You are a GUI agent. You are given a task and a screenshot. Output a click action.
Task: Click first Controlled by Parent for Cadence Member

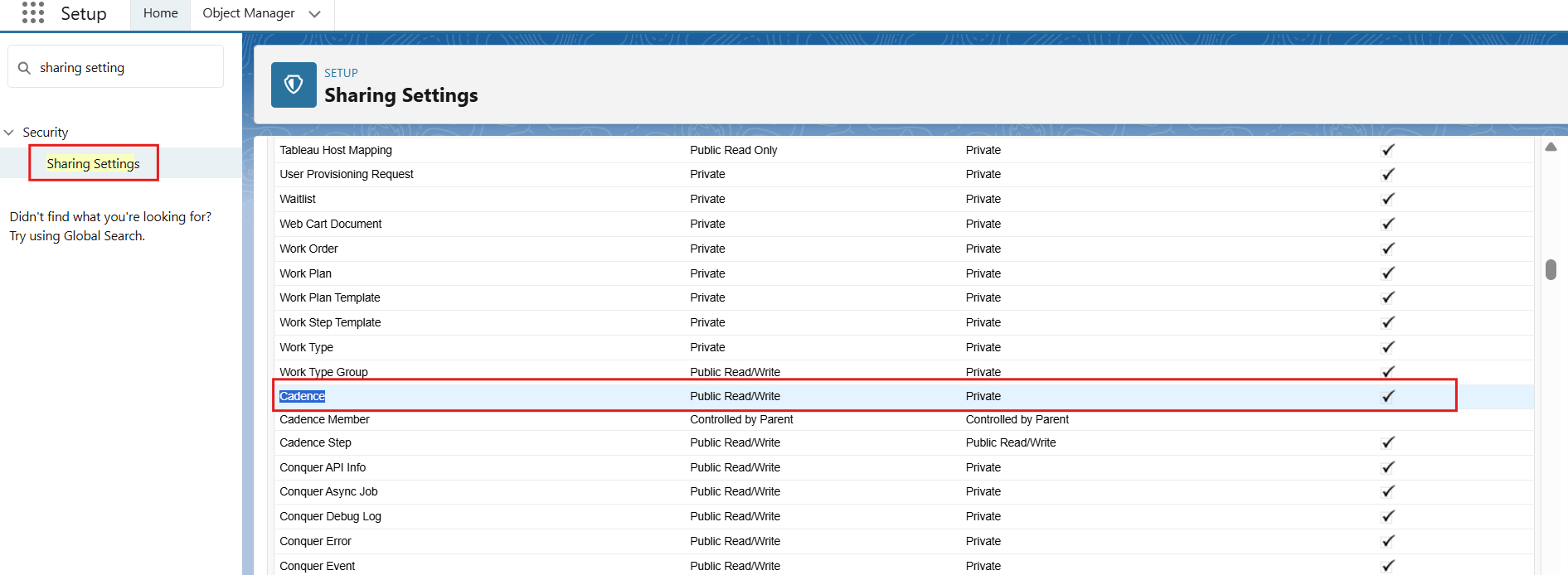point(741,419)
